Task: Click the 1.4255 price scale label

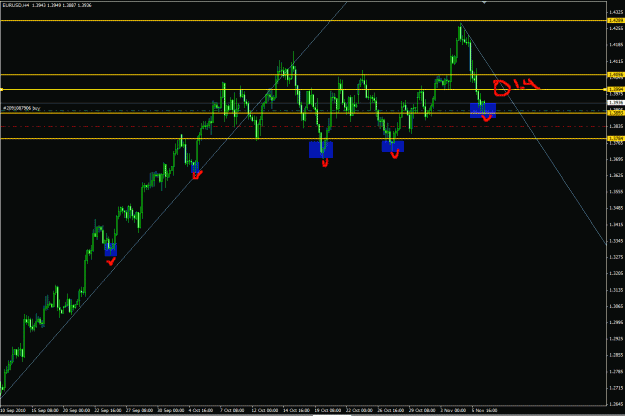Action: pos(616,28)
